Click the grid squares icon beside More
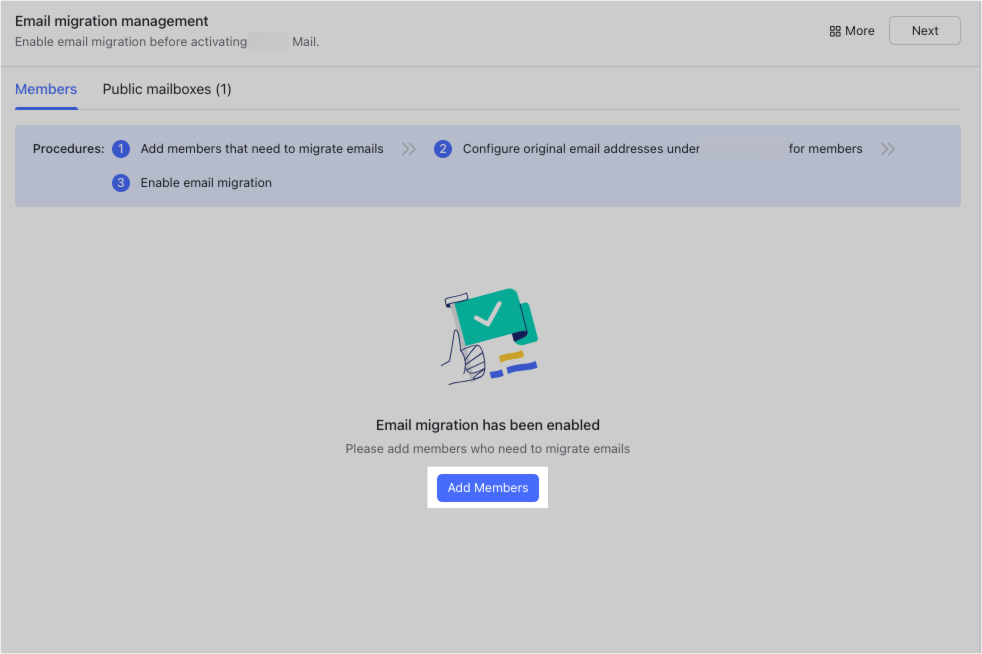Viewport: 982px width, 654px height. pos(834,30)
